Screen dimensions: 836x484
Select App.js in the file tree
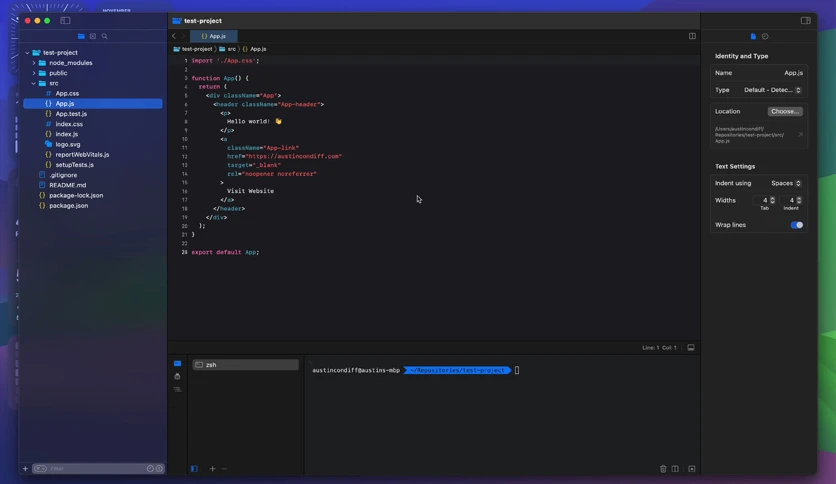(93, 103)
